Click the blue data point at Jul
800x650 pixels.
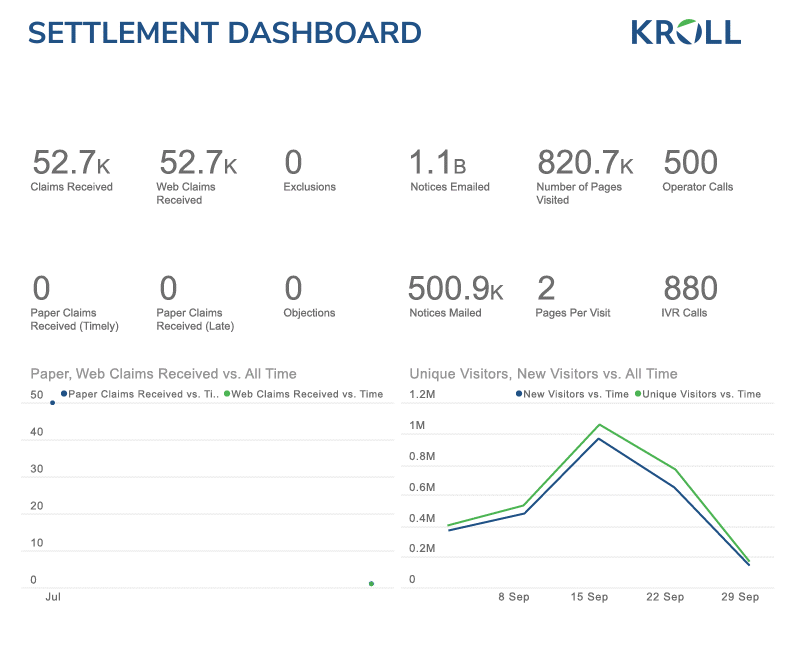tap(53, 403)
